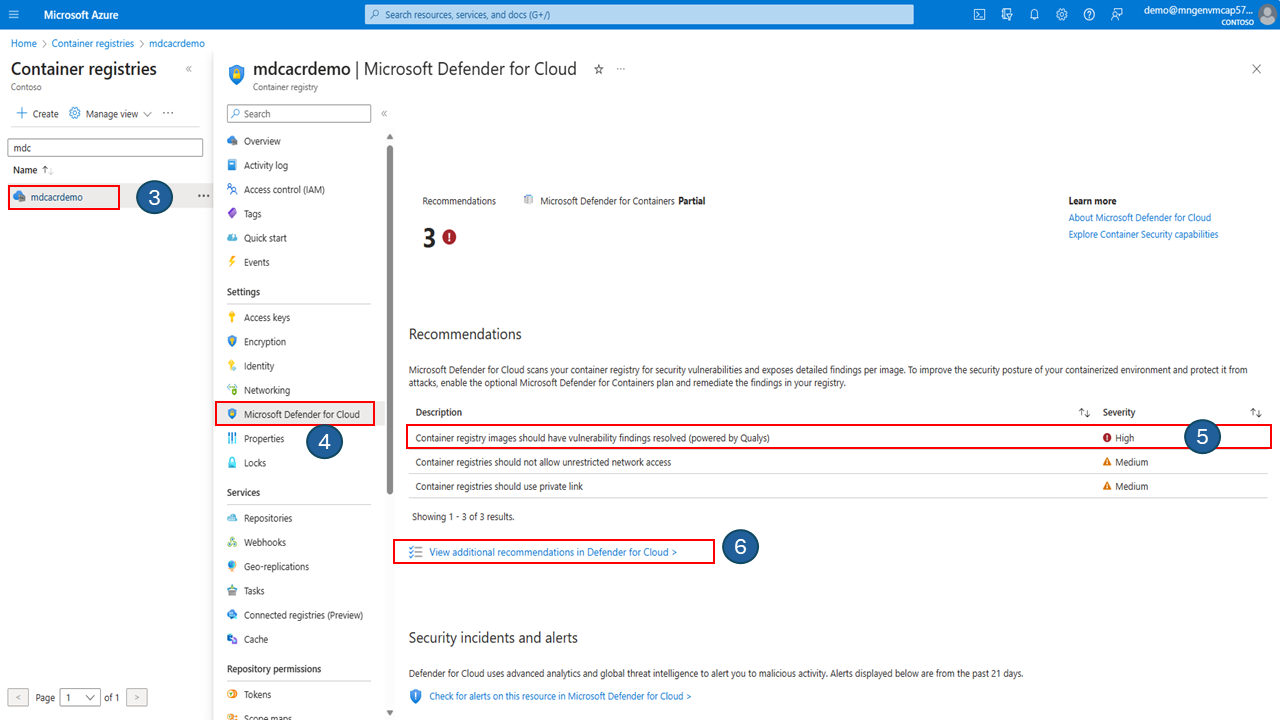Viewport: 1280px width, 720px height.
Task: Click View additional recommendations in Defender link
Action: click(553, 552)
